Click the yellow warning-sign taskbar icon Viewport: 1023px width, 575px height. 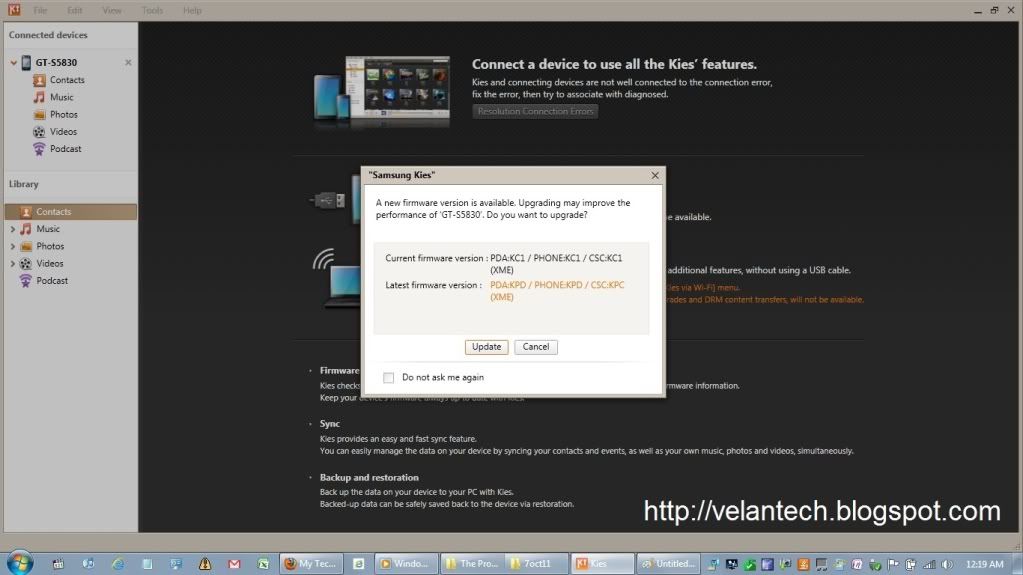pos(205,564)
